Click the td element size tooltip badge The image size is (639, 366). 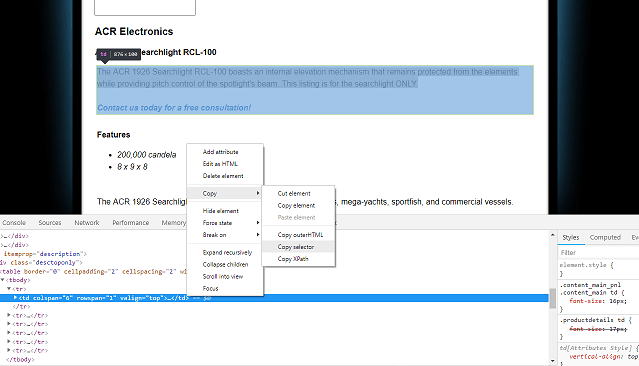click(119, 54)
